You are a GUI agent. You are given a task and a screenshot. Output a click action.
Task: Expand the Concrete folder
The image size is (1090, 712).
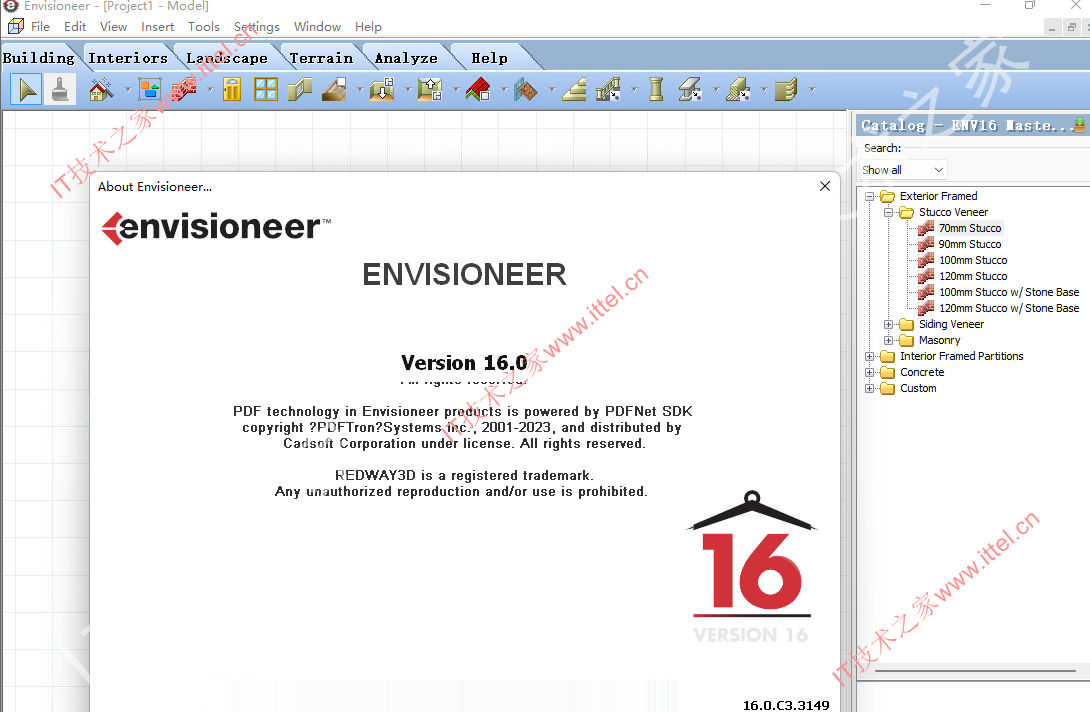point(870,373)
